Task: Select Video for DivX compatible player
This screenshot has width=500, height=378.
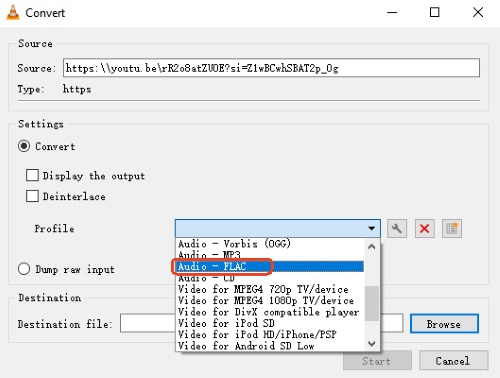Action: point(270,312)
